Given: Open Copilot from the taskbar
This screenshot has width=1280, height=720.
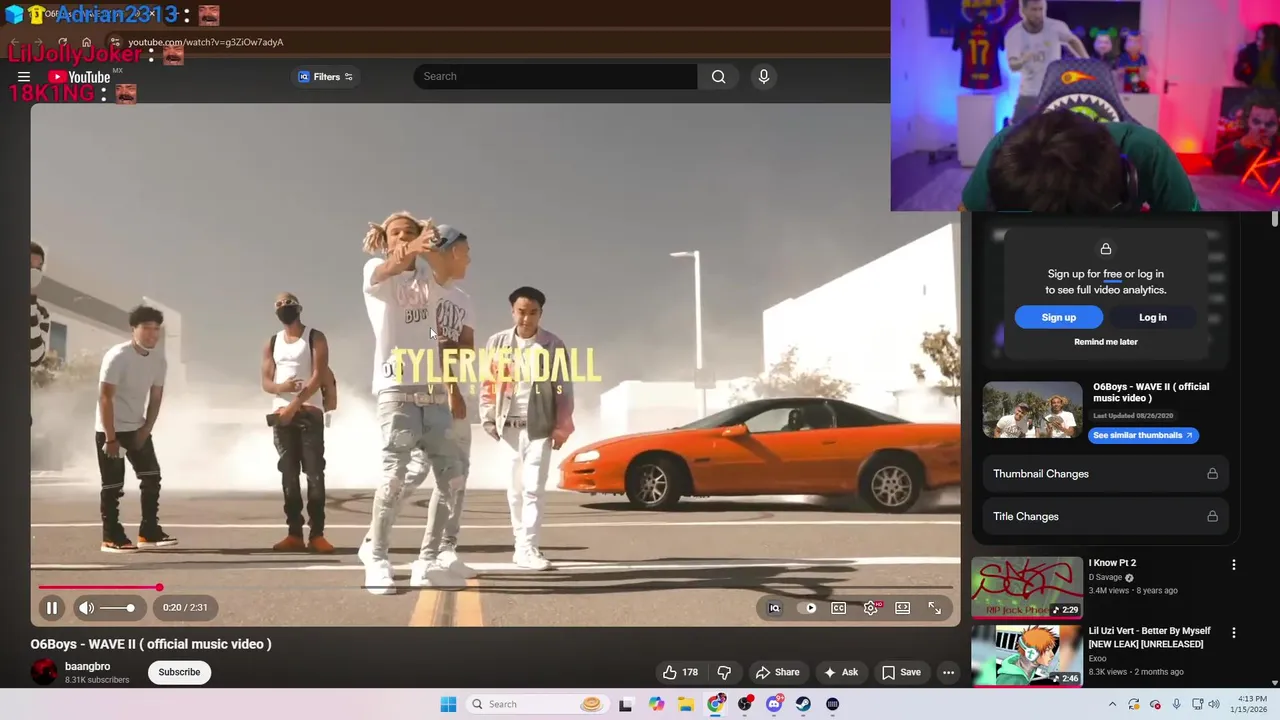Looking at the screenshot, I should tap(656, 704).
